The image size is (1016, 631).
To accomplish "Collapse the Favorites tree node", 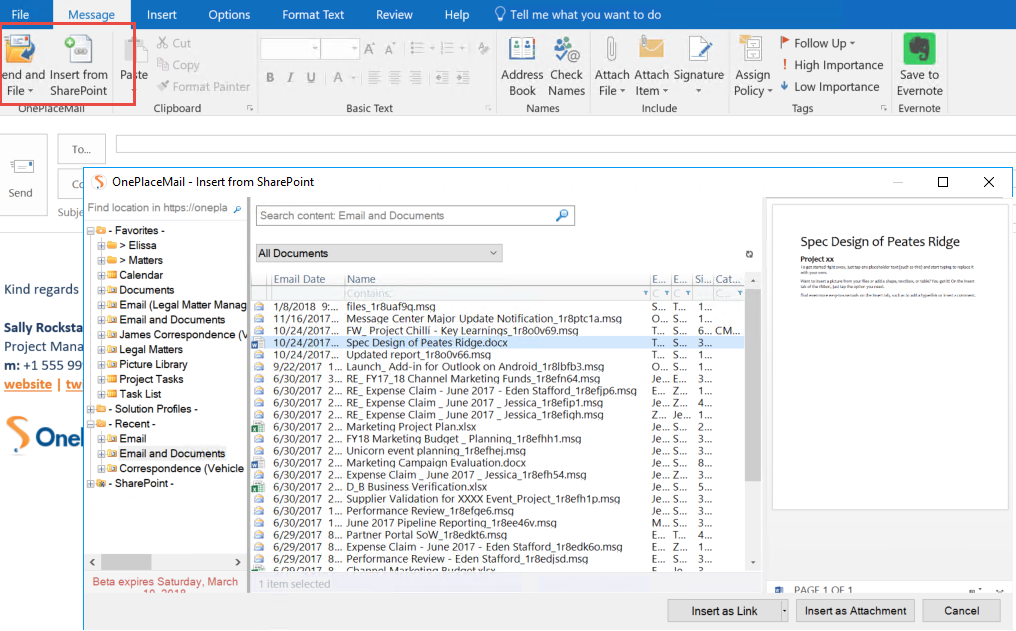I will 91,231.
